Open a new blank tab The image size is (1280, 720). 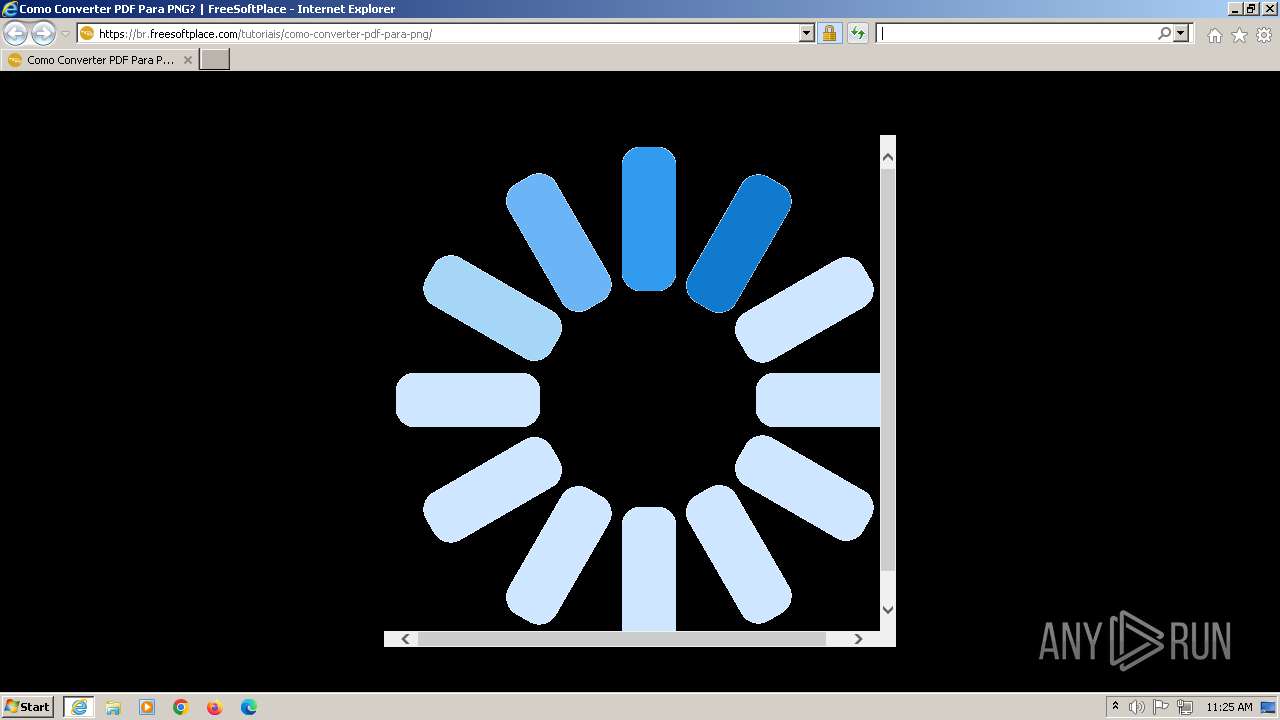click(x=215, y=60)
